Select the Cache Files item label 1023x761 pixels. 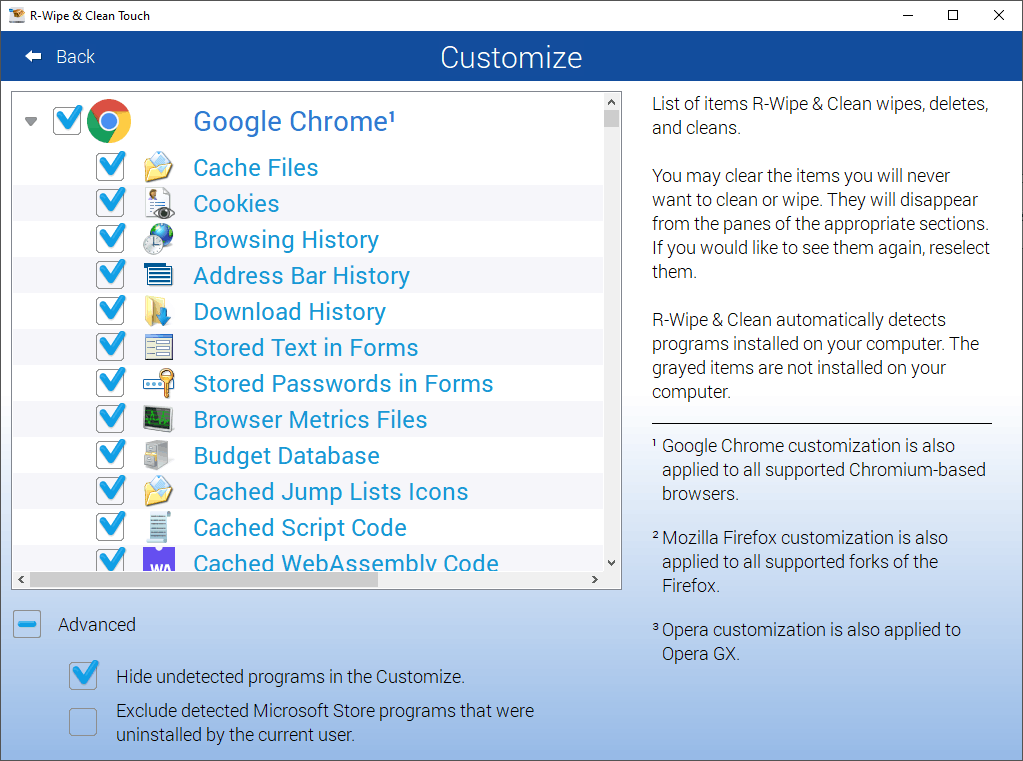[256, 168]
